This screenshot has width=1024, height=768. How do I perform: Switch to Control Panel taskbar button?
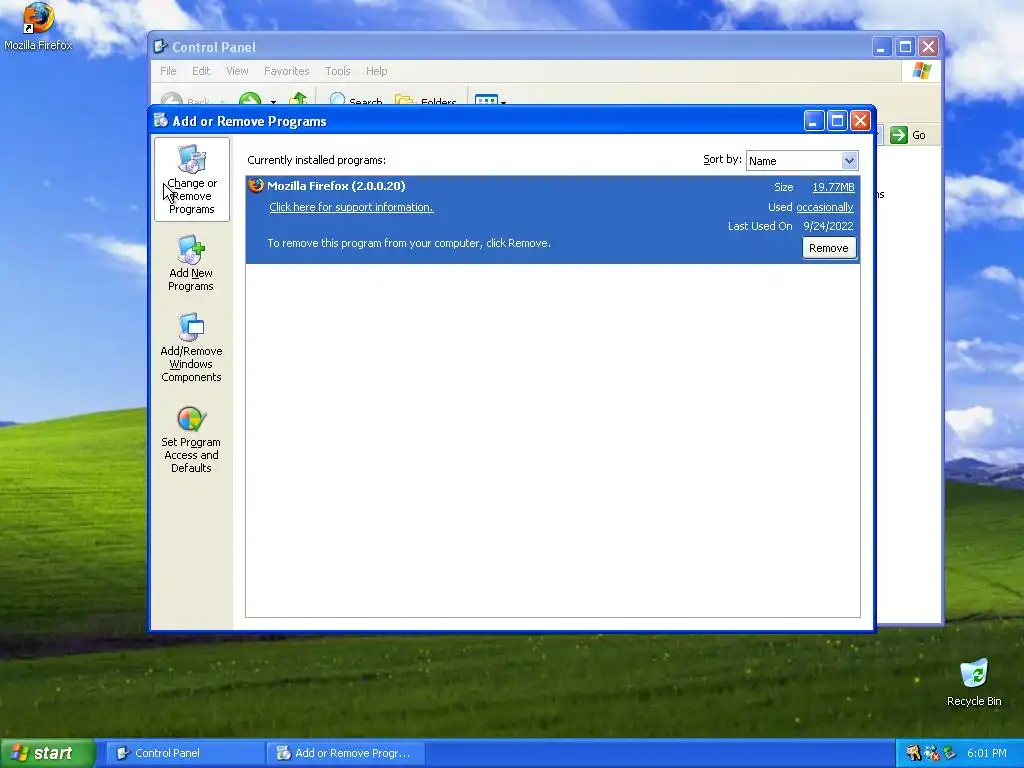click(x=185, y=753)
